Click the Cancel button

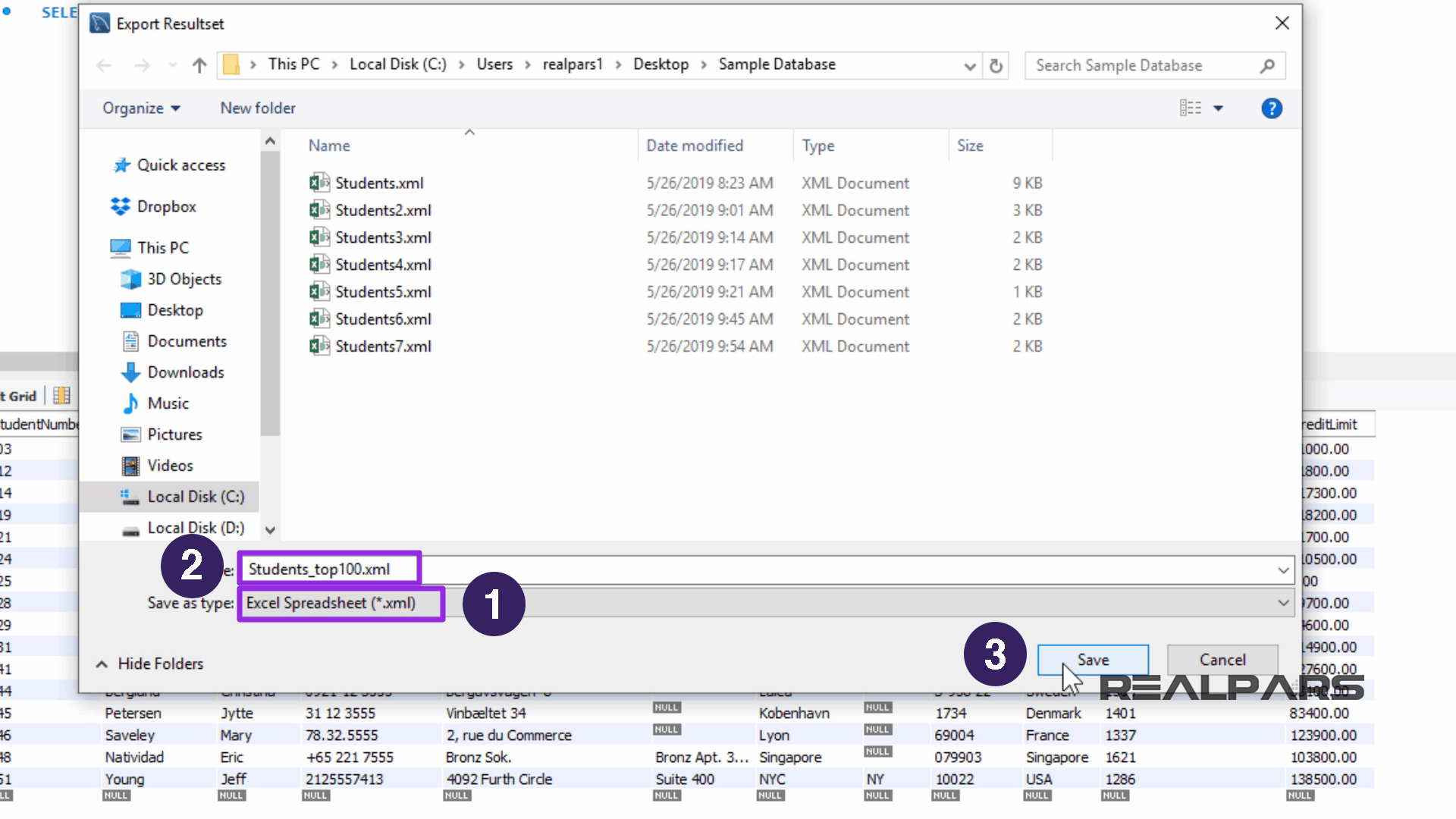(x=1222, y=660)
